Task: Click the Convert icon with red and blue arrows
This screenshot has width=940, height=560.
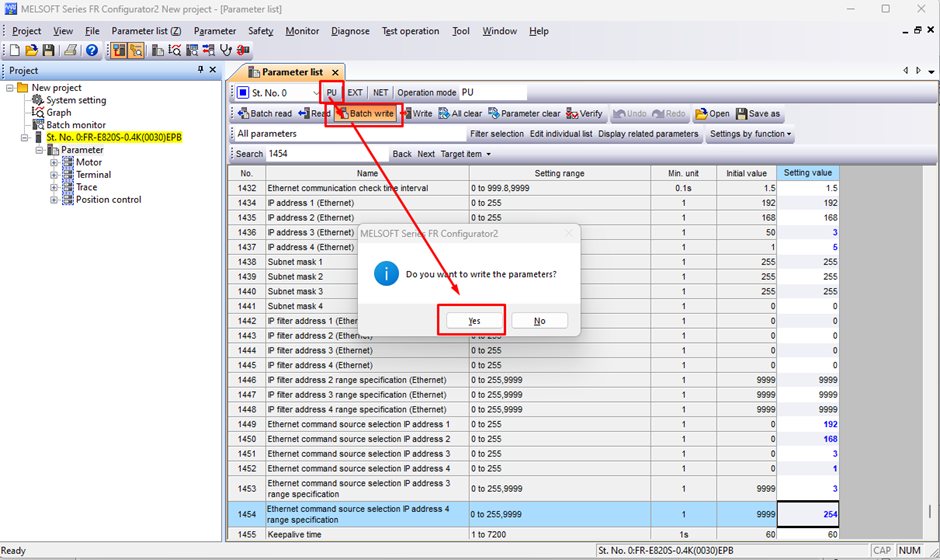Action: point(209,50)
